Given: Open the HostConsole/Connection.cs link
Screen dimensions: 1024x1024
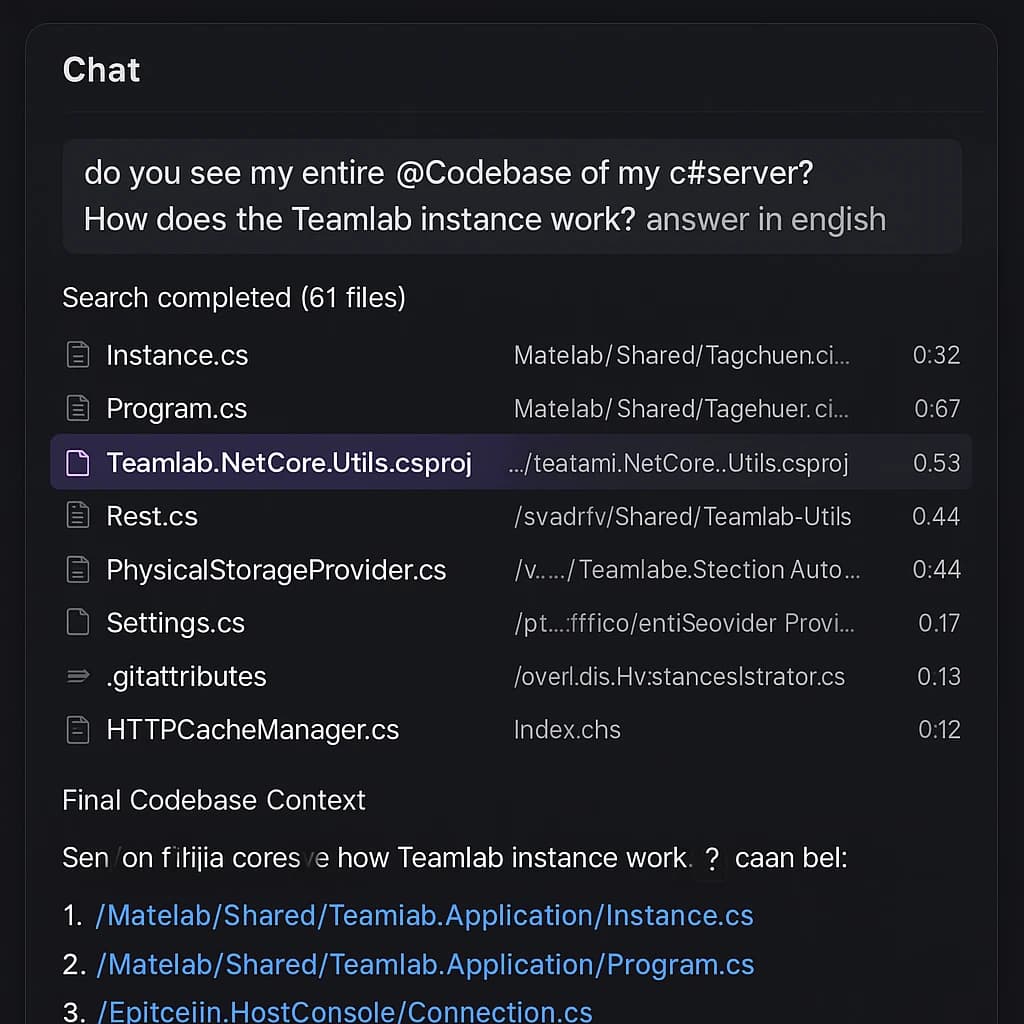Looking at the screenshot, I should 344,1012.
